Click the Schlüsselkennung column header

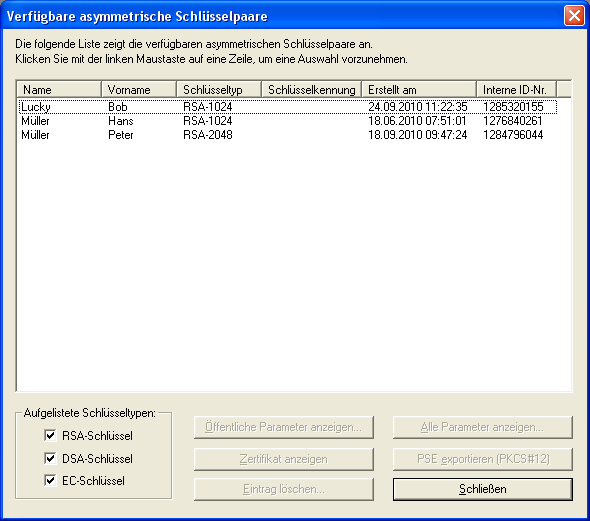click(312, 90)
